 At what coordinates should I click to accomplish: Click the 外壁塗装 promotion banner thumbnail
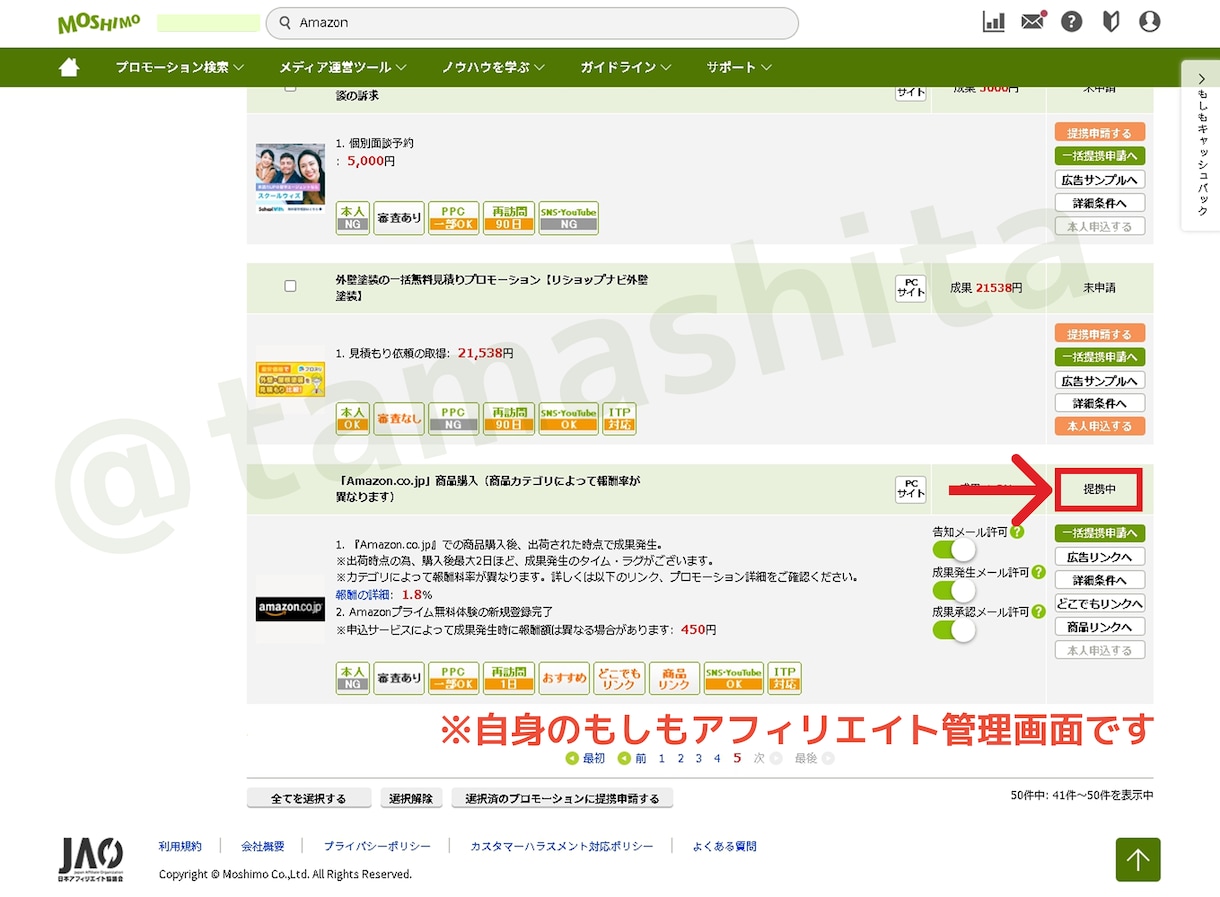(x=290, y=379)
